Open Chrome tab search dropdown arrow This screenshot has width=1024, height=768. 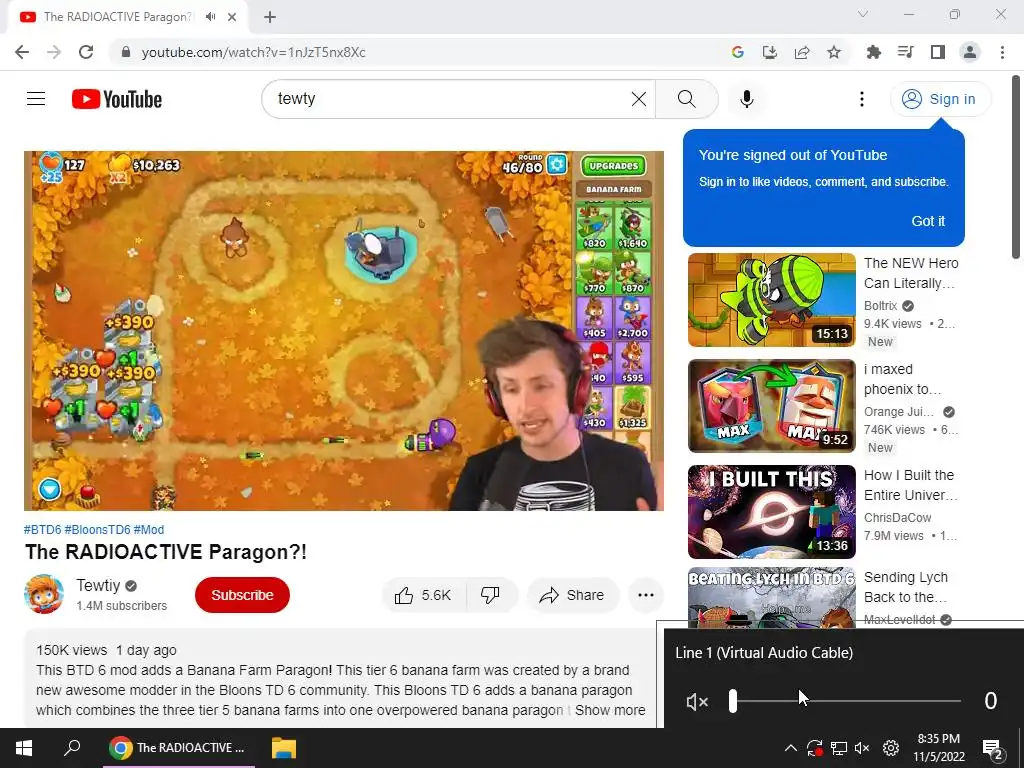[x=863, y=14]
